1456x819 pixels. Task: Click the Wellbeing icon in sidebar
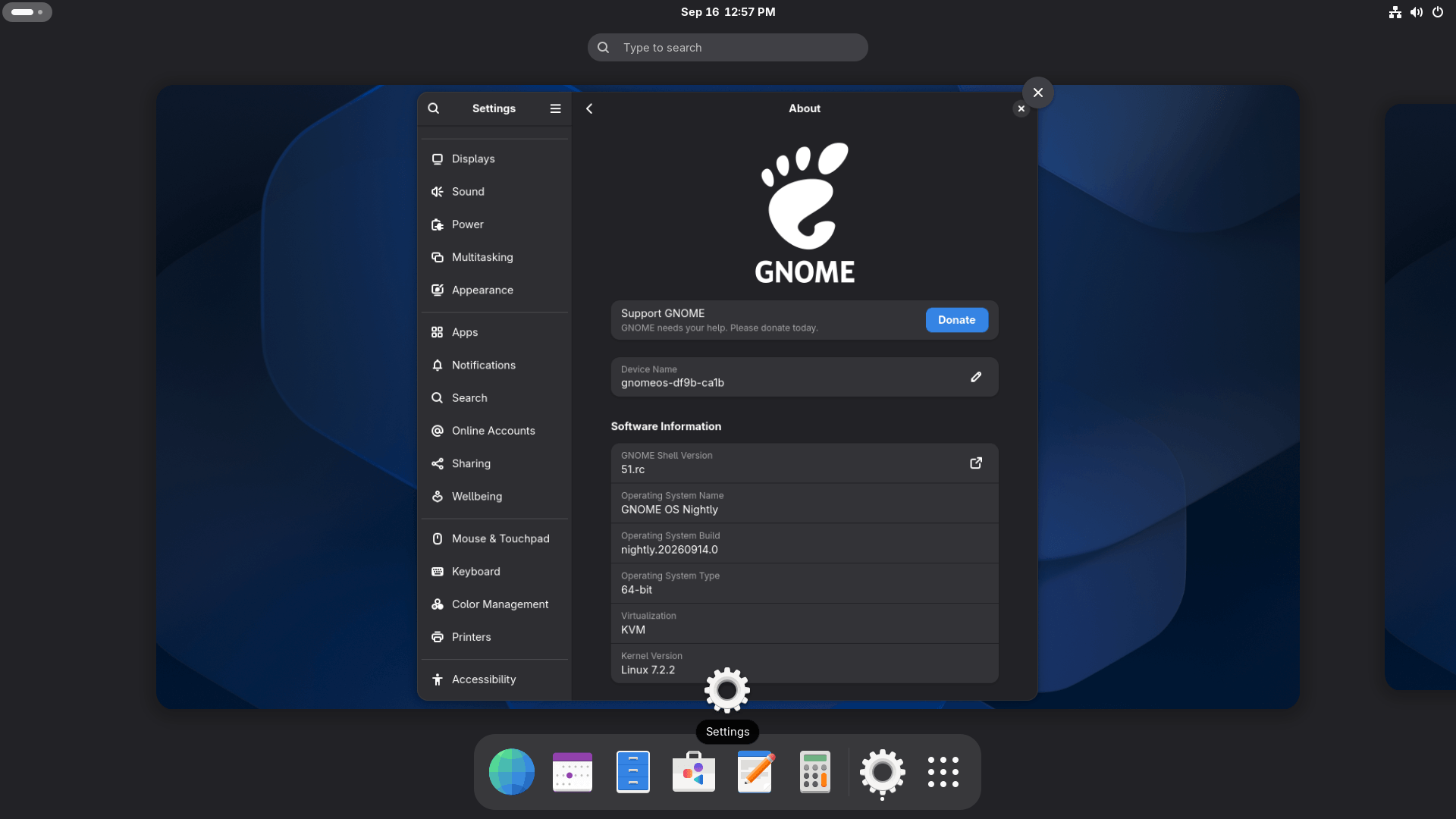click(438, 497)
